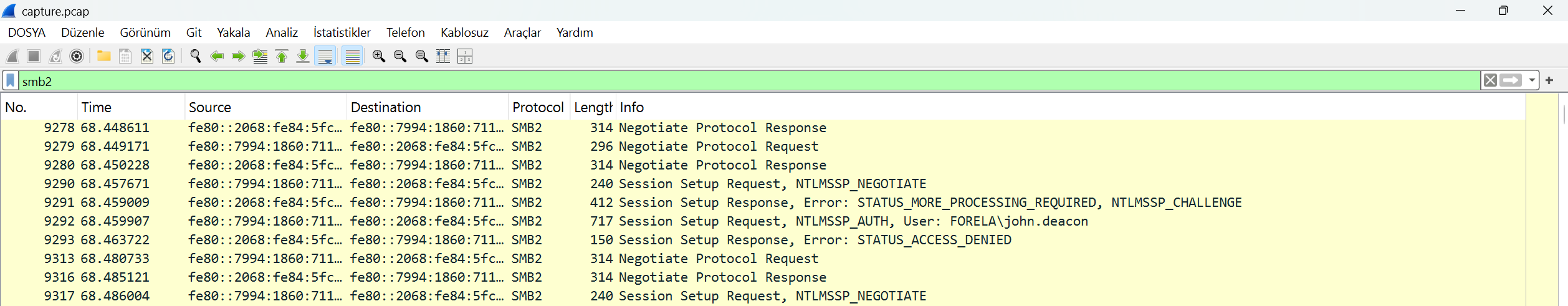The width and height of the screenshot is (1568, 306).
Task: Open the capture options gear icon
Action: (77, 57)
